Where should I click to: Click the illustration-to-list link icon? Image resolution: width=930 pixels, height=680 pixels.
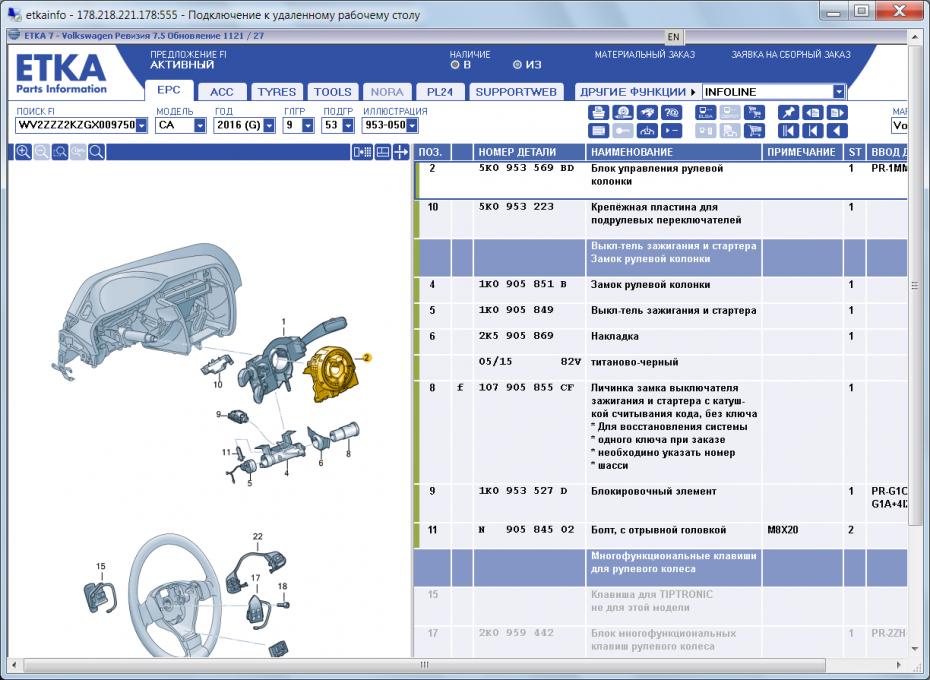coord(362,152)
